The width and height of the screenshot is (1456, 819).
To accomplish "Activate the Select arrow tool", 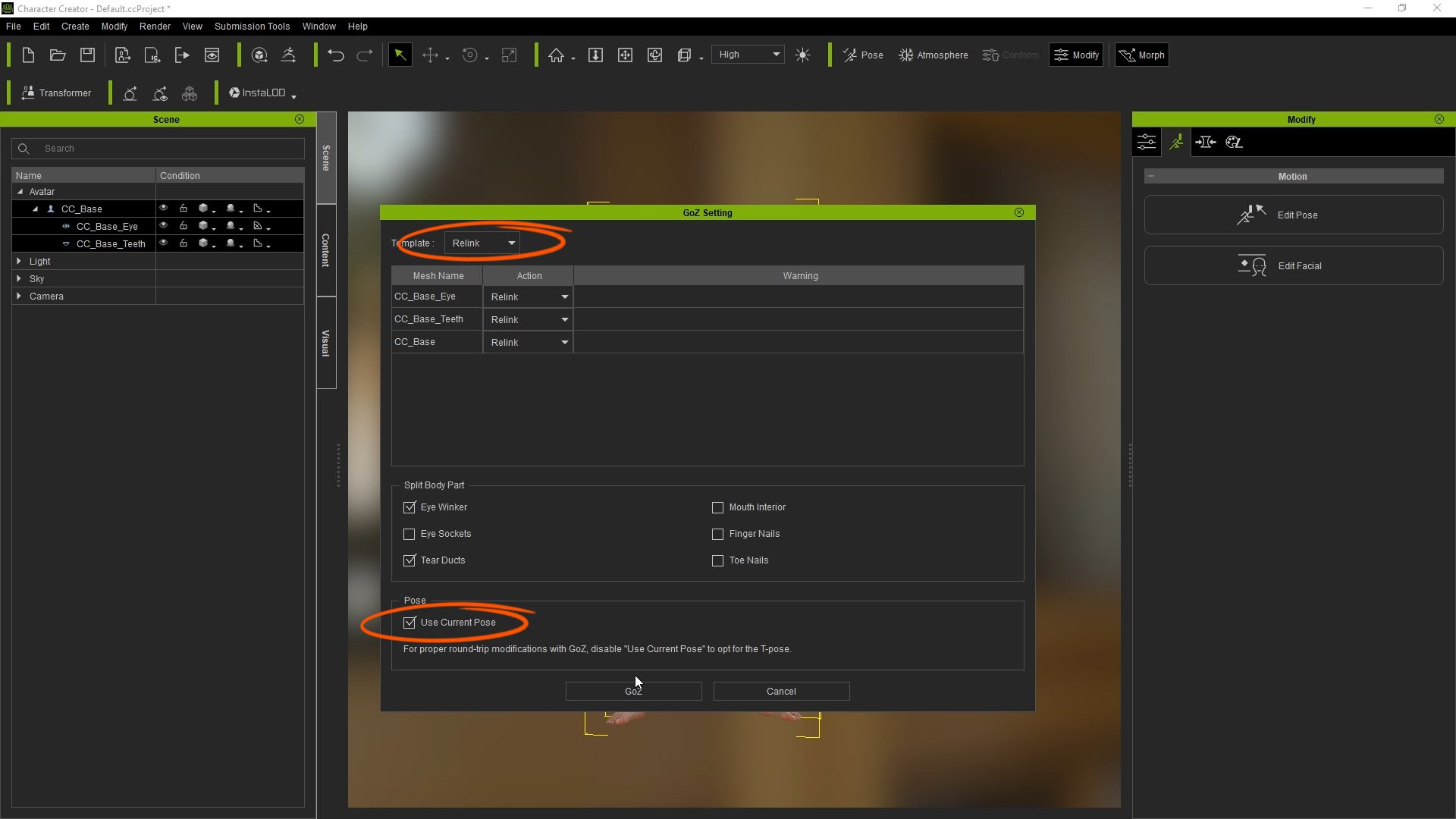I will (x=400, y=55).
